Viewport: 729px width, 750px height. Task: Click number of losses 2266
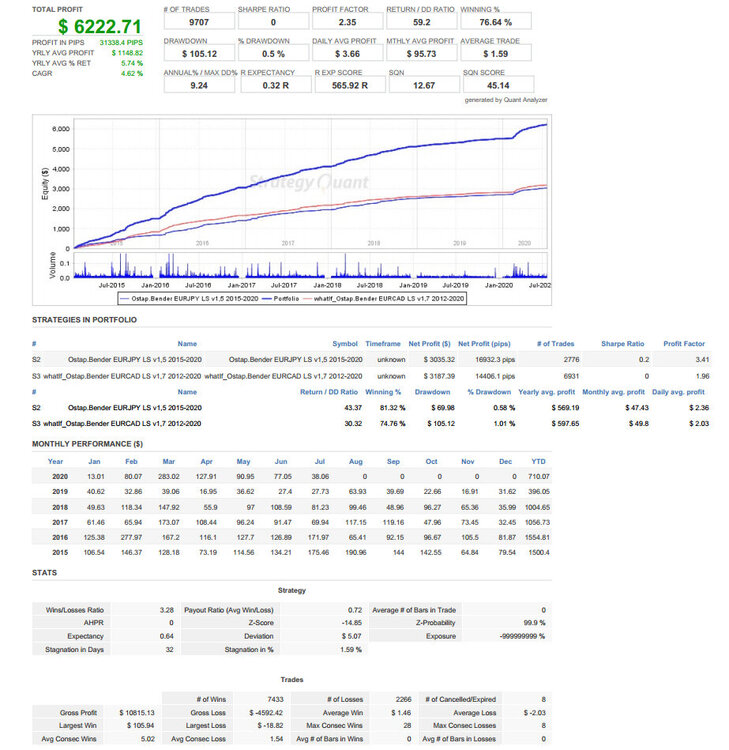(403, 699)
